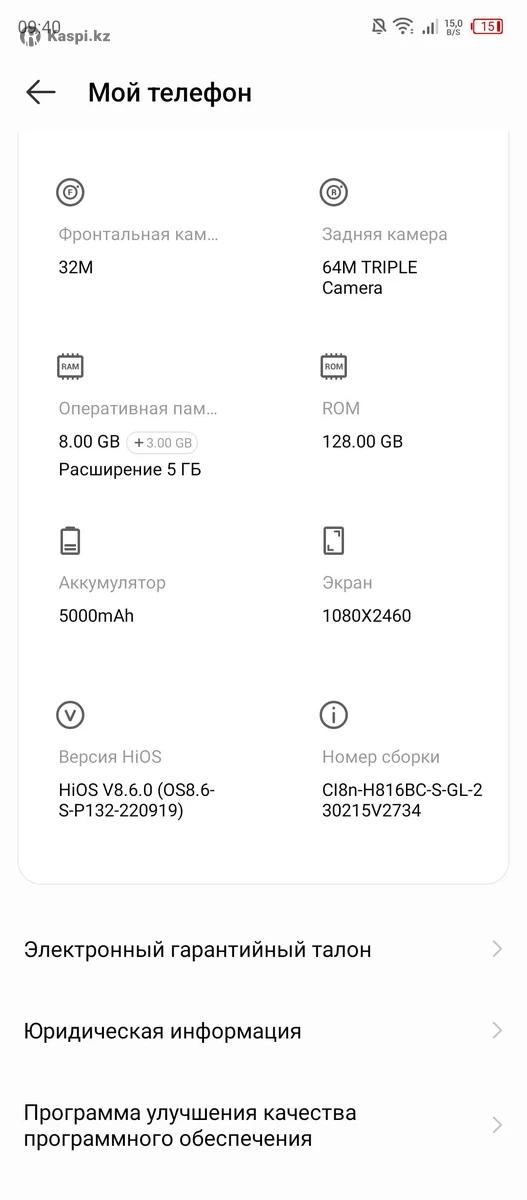The height and width of the screenshot is (1200, 527).
Task: Tap the build number CI8n-H816BC text
Action: tap(402, 800)
